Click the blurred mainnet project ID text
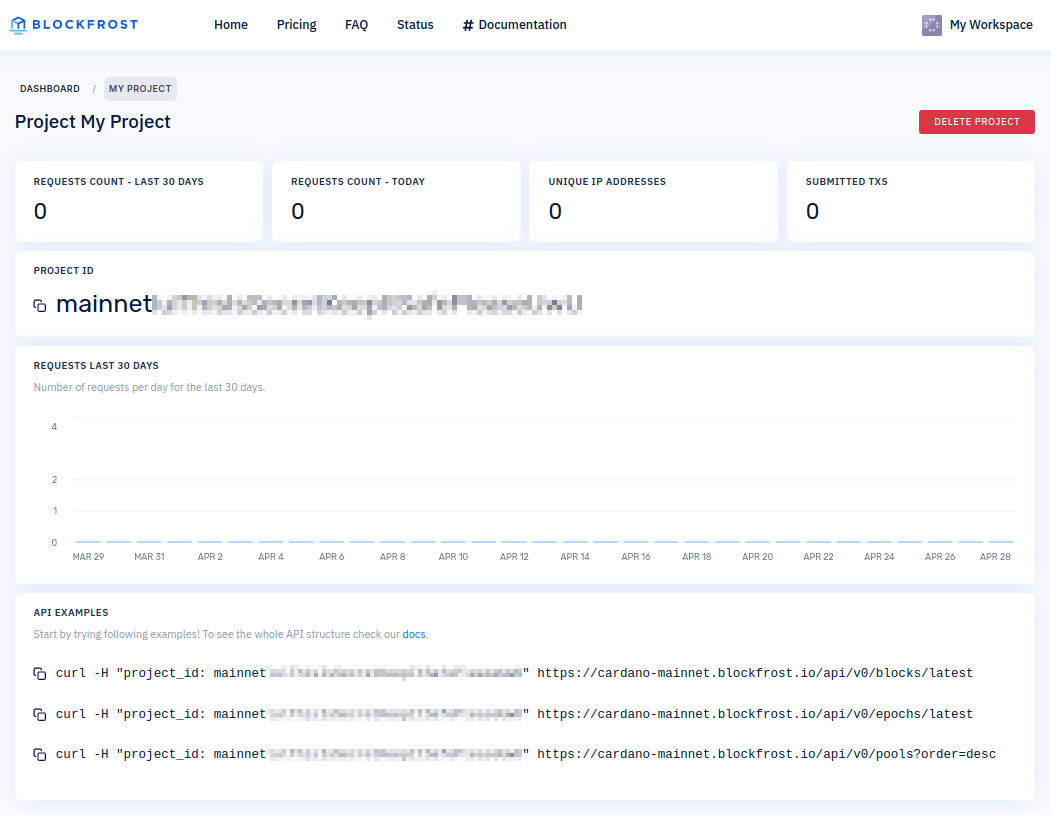This screenshot has width=1051, height=815. click(x=319, y=304)
